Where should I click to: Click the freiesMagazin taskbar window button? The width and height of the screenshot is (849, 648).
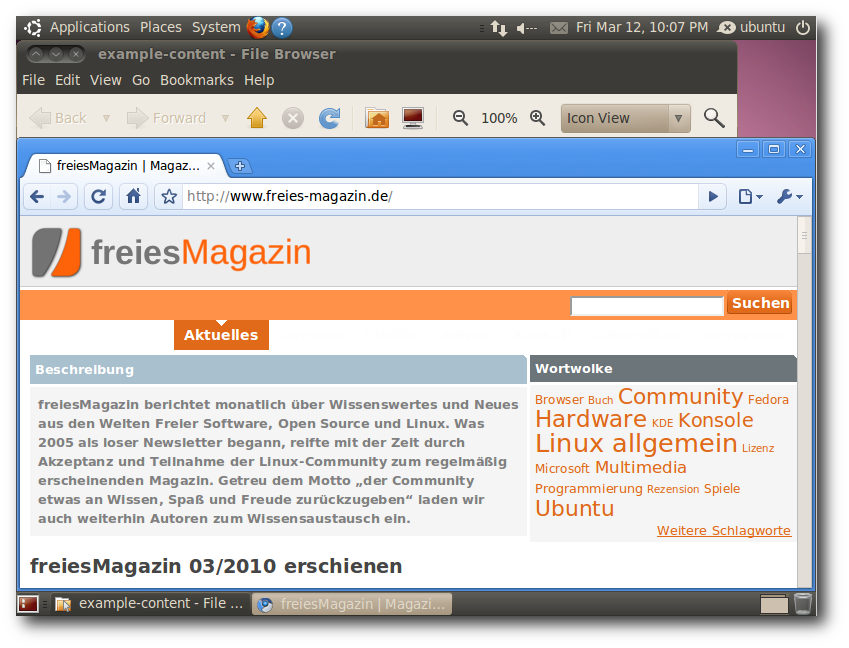click(x=352, y=604)
